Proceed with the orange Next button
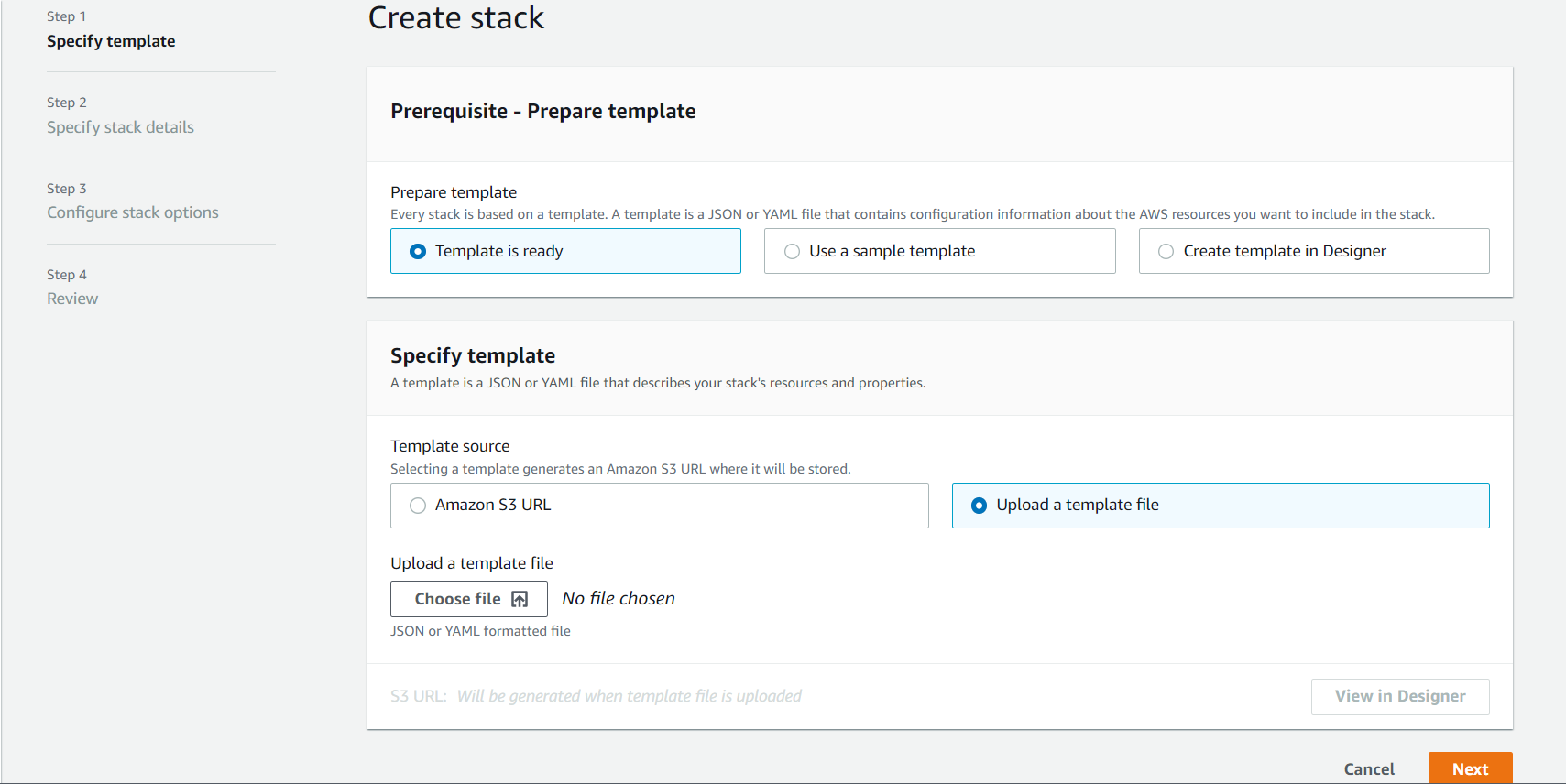 (x=1470, y=769)
